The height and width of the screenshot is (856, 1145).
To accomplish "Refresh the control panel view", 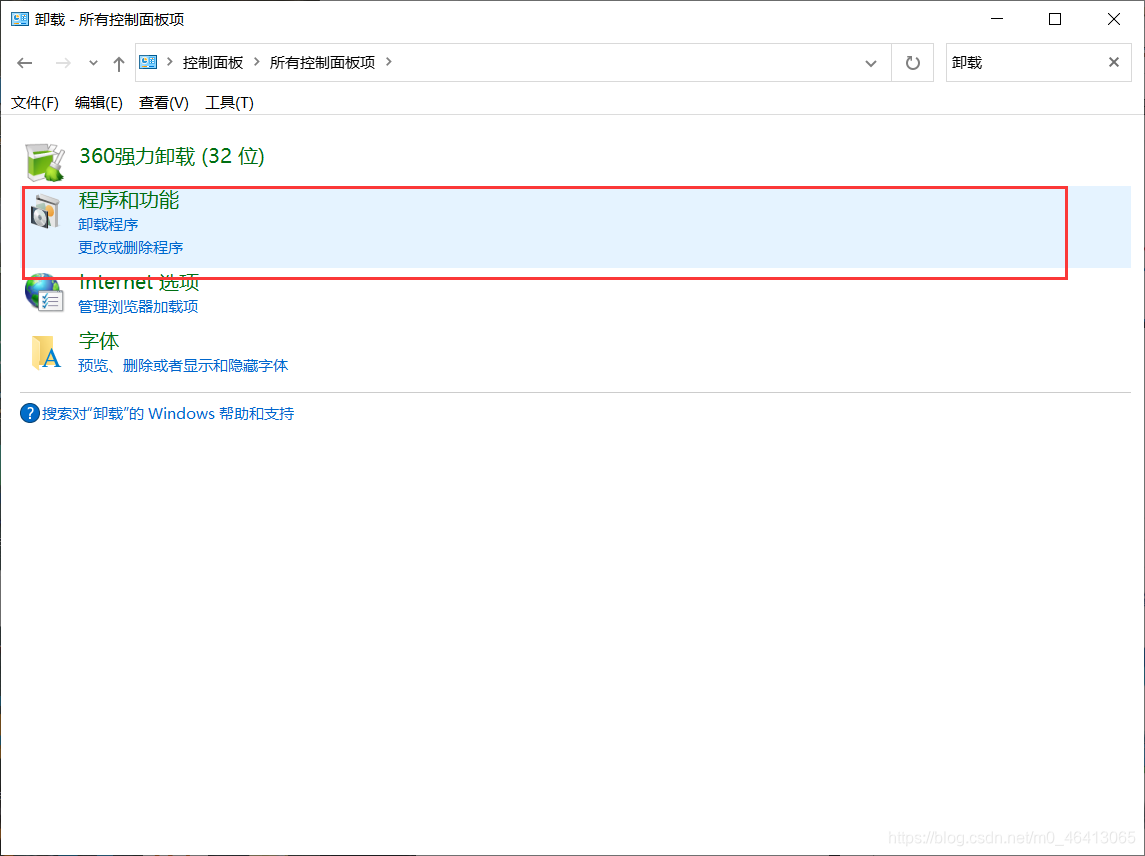I will coord(913,63).
